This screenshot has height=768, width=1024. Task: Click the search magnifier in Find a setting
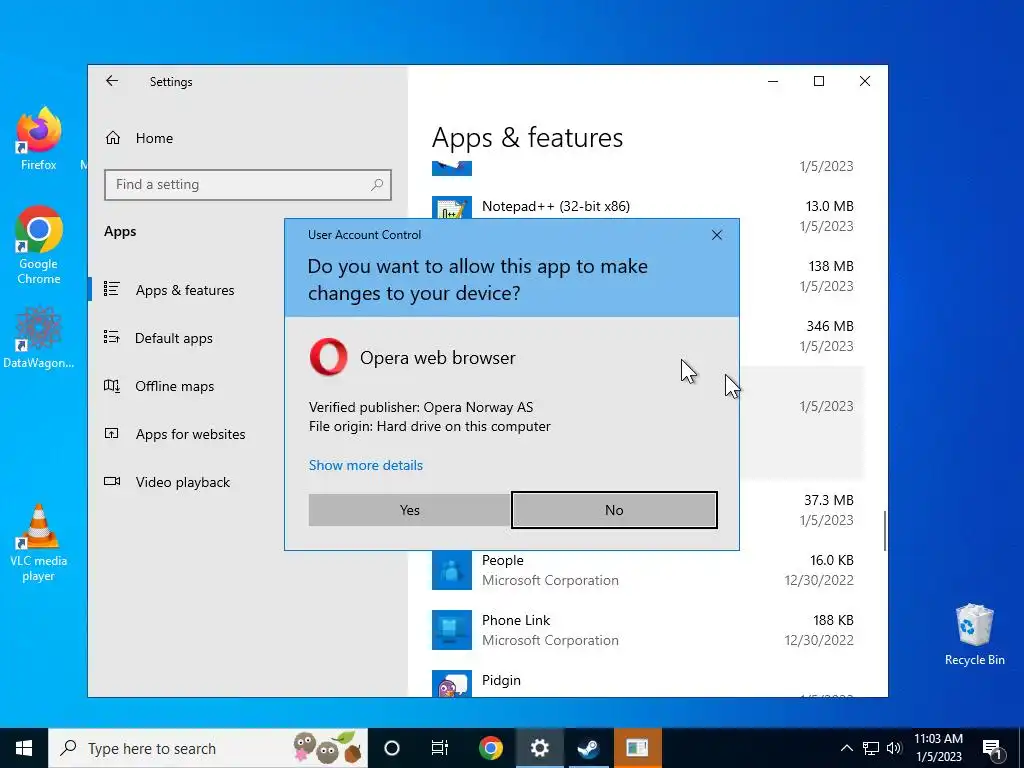click(x=377, y=185)
